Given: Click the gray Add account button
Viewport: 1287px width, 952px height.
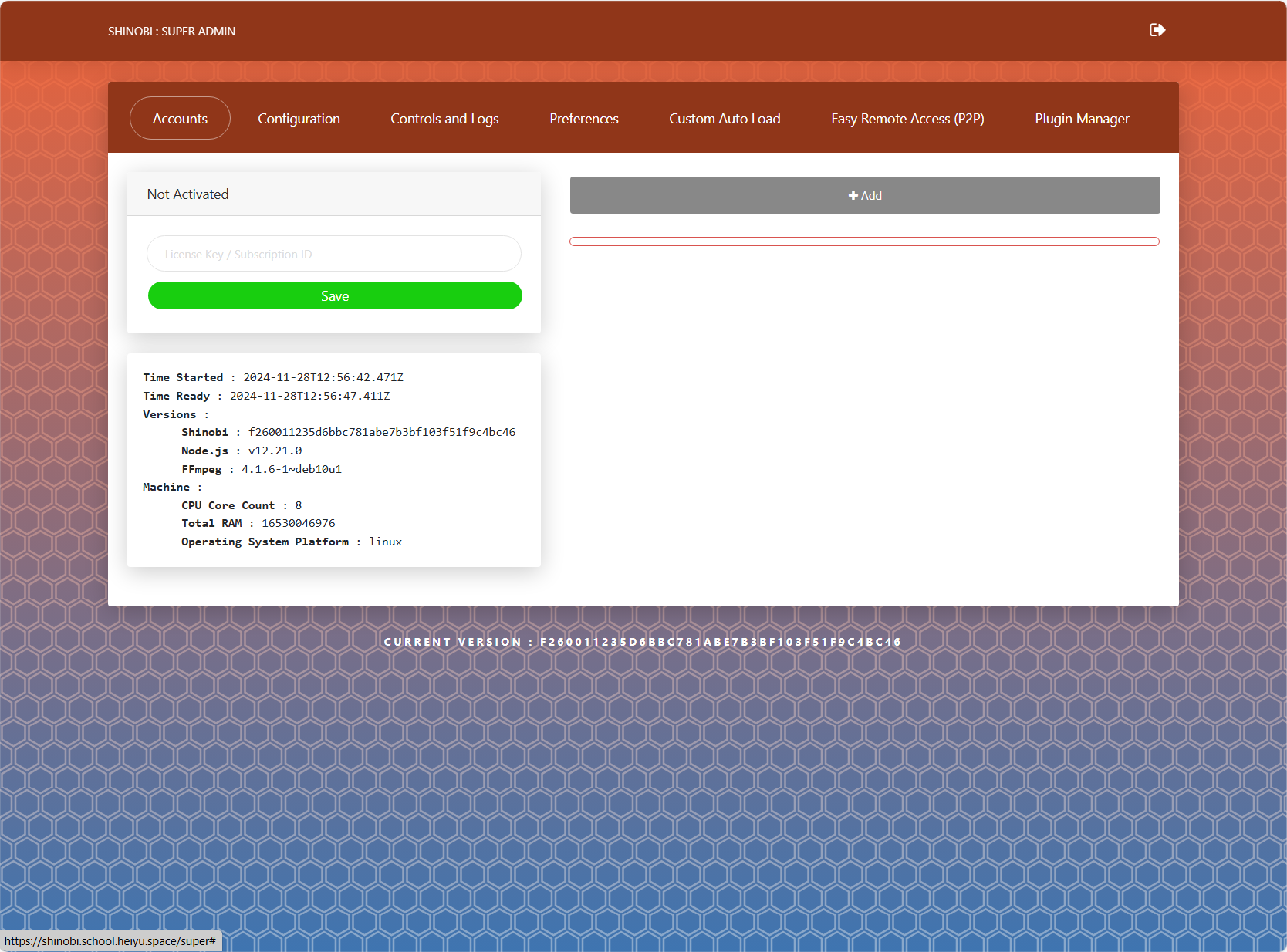Looking at the screenshot, I should point(865,195).
